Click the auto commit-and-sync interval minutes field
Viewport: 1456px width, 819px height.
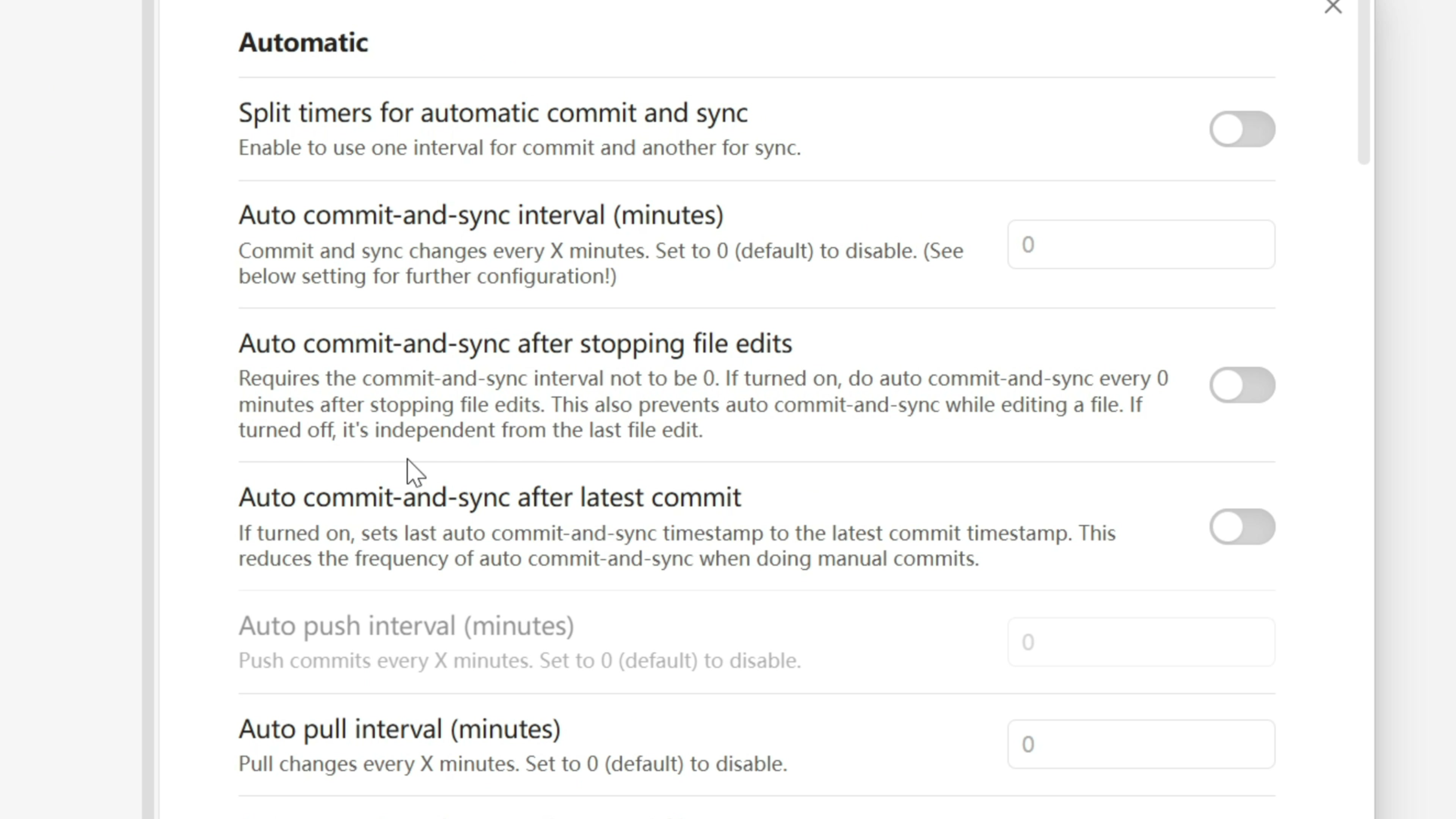(x=1141, y=245)
